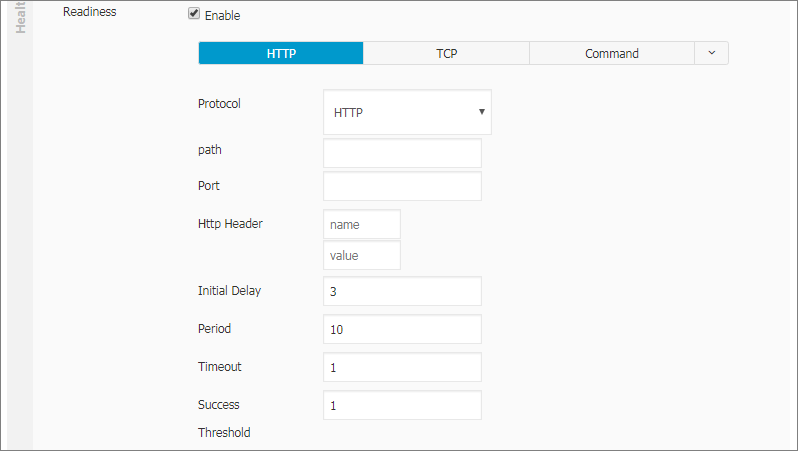
Task: Click the Protocol field label
Action: tap(219, 104)
